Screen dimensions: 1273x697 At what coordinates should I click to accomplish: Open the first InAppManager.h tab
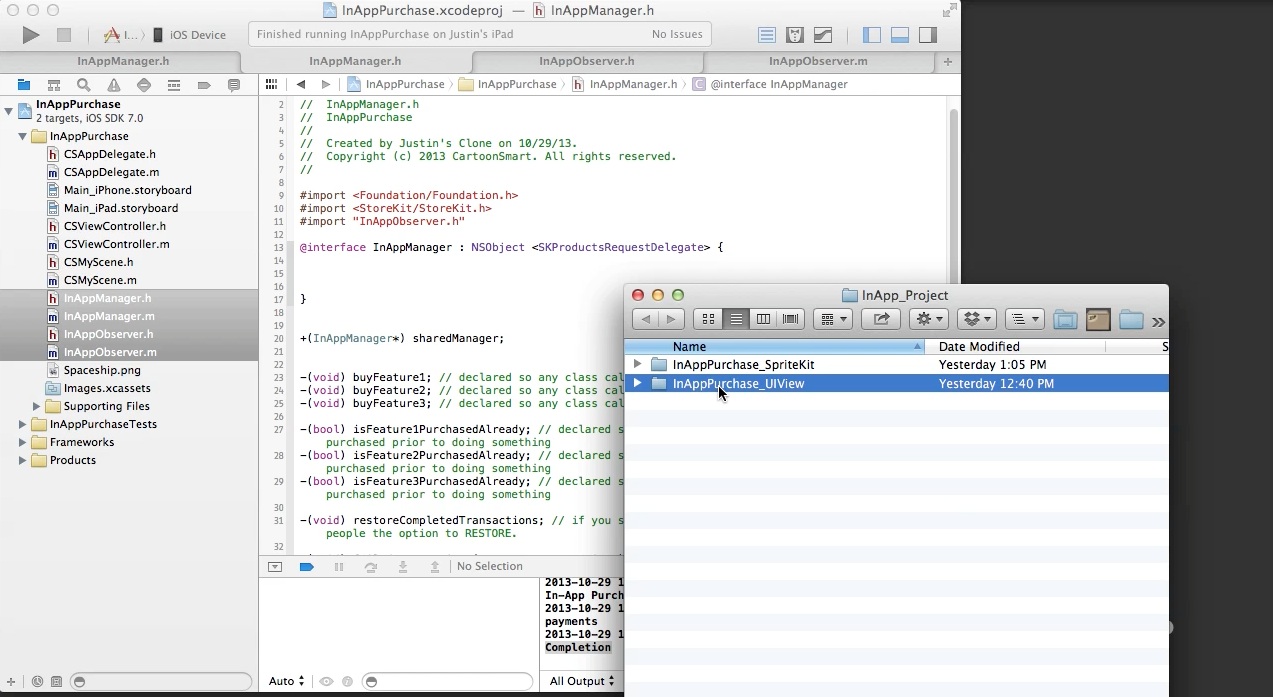coord(124,62)
